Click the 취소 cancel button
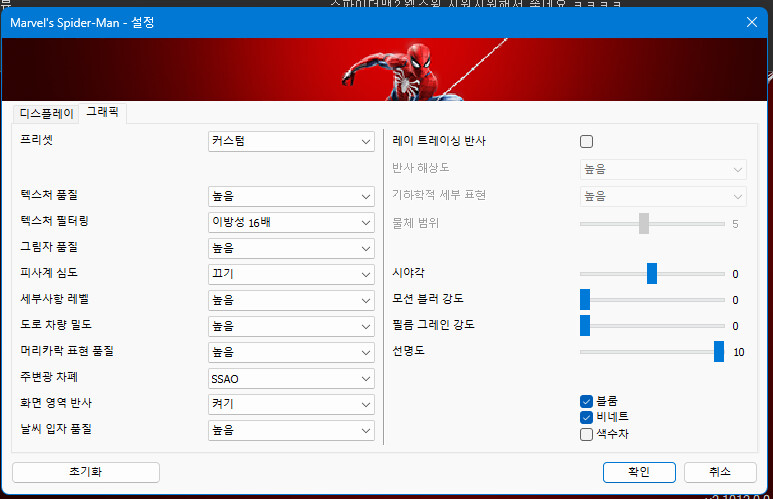Viewport: 773px width, 499px height. 720,472
